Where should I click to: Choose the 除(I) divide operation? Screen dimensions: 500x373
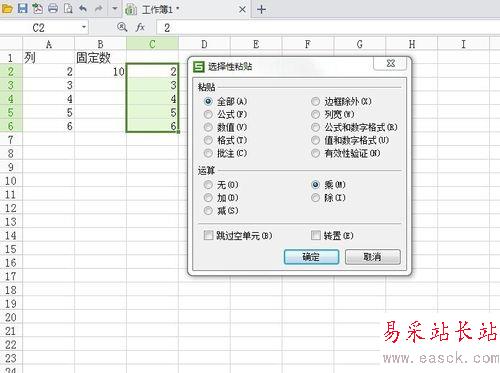coord(328,198)
